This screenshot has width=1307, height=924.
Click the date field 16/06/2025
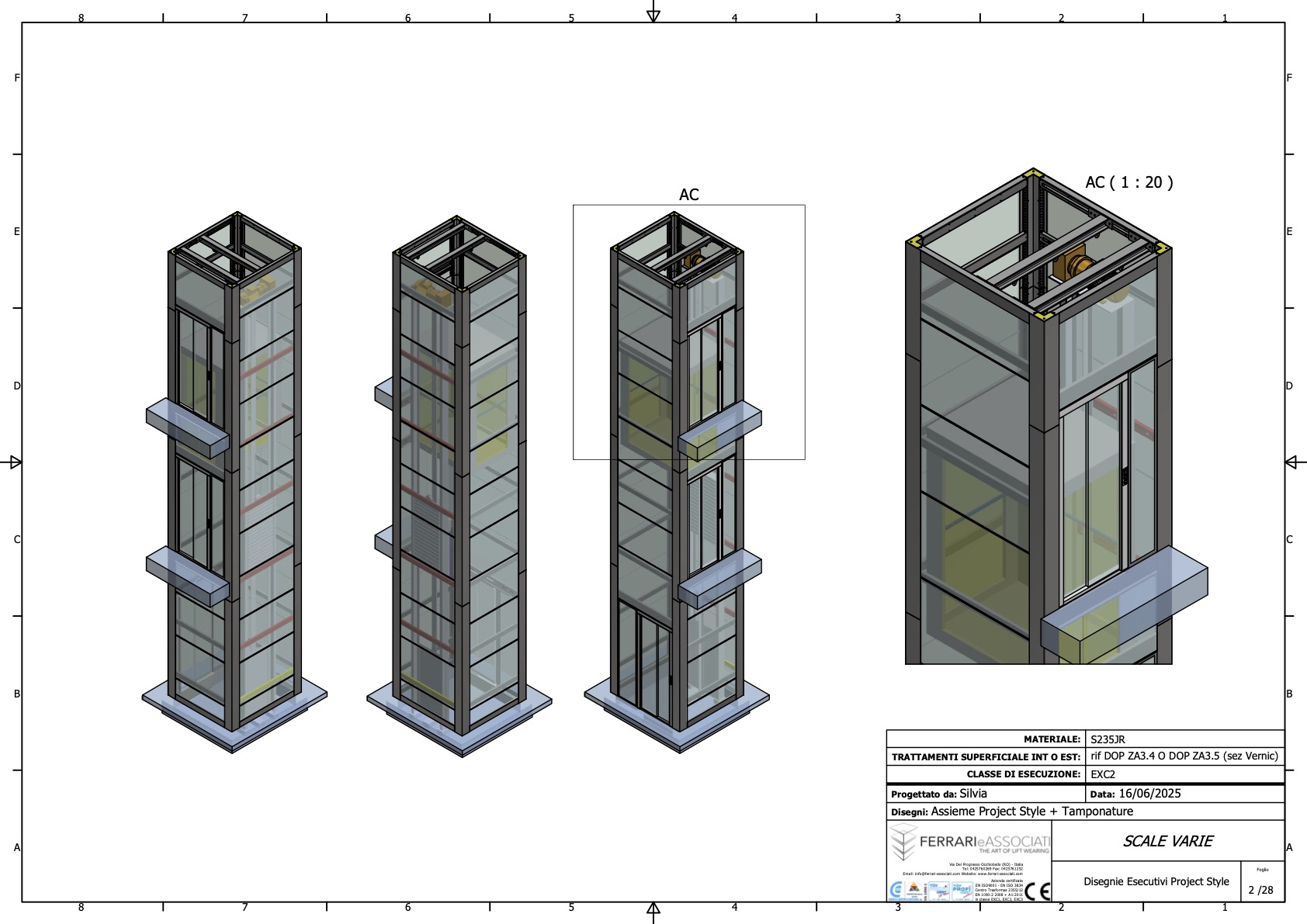[x=1149, y=794]
